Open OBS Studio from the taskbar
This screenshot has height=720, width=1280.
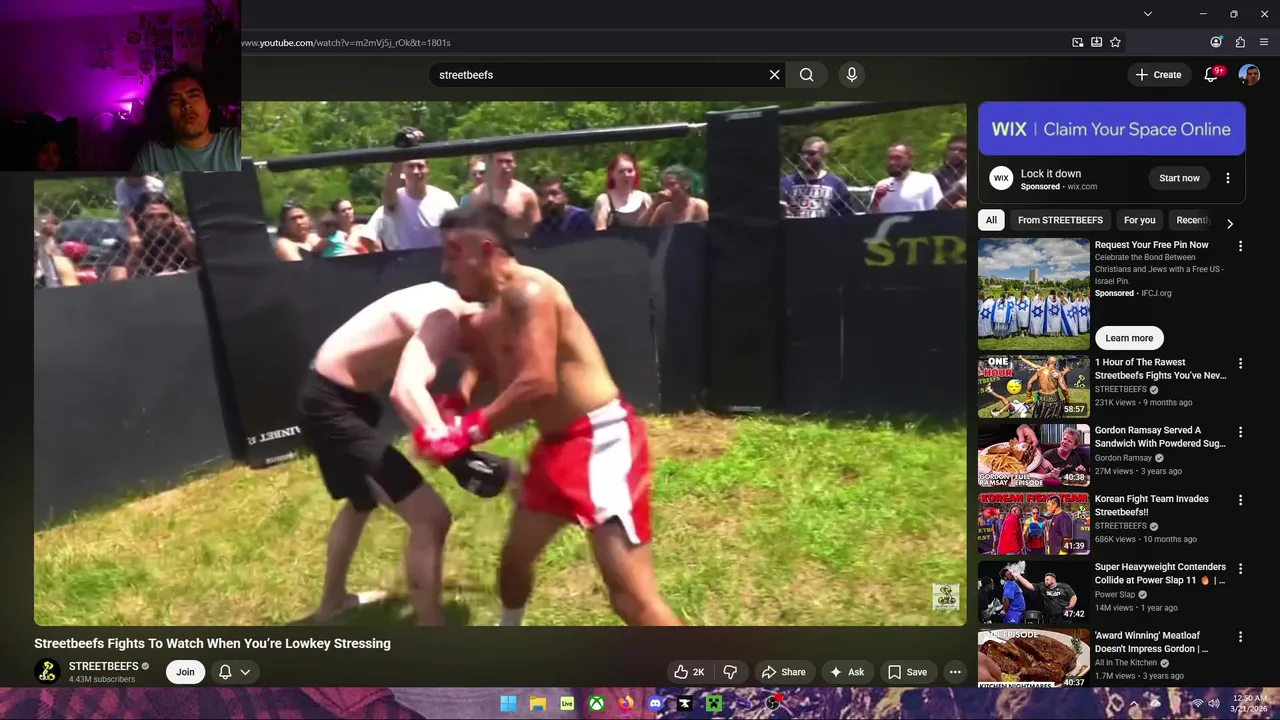(773, 704)
